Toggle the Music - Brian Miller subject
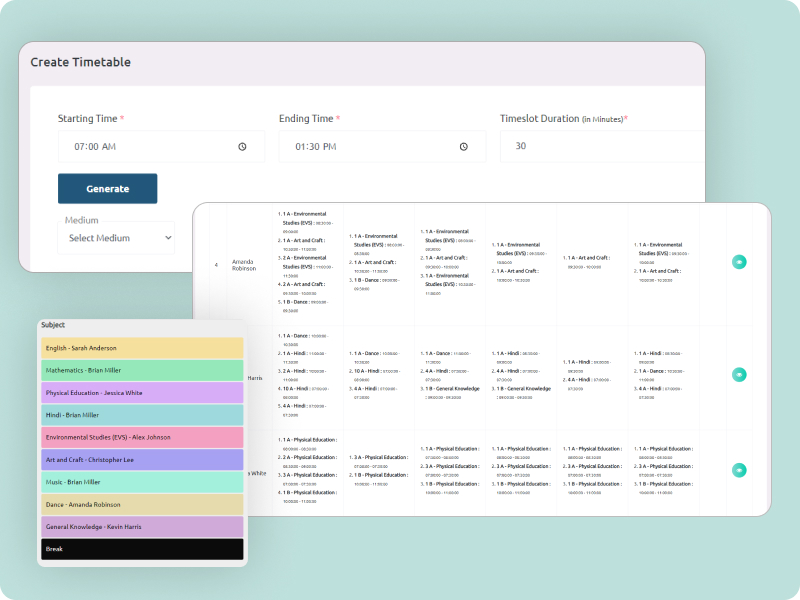800x600 pixels. [141, 482]
